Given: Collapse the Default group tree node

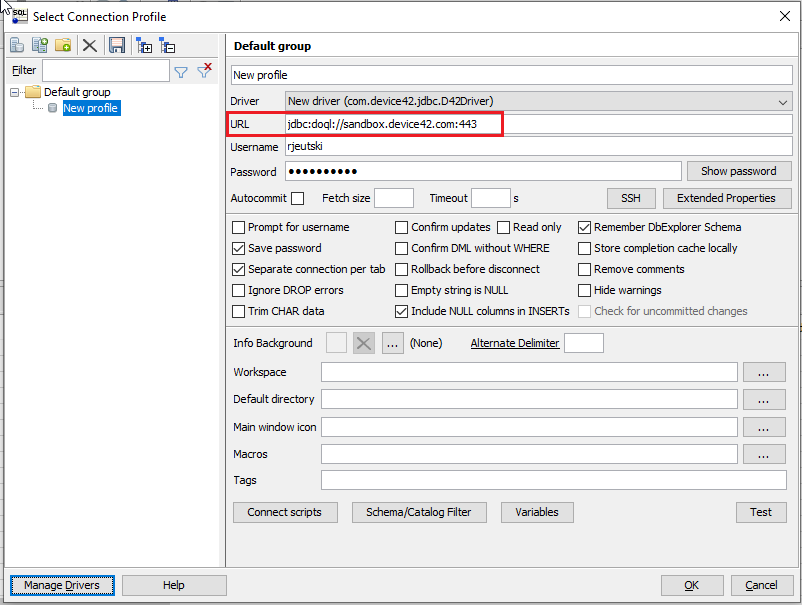Looking at the screenshot, I should [16, 92].
